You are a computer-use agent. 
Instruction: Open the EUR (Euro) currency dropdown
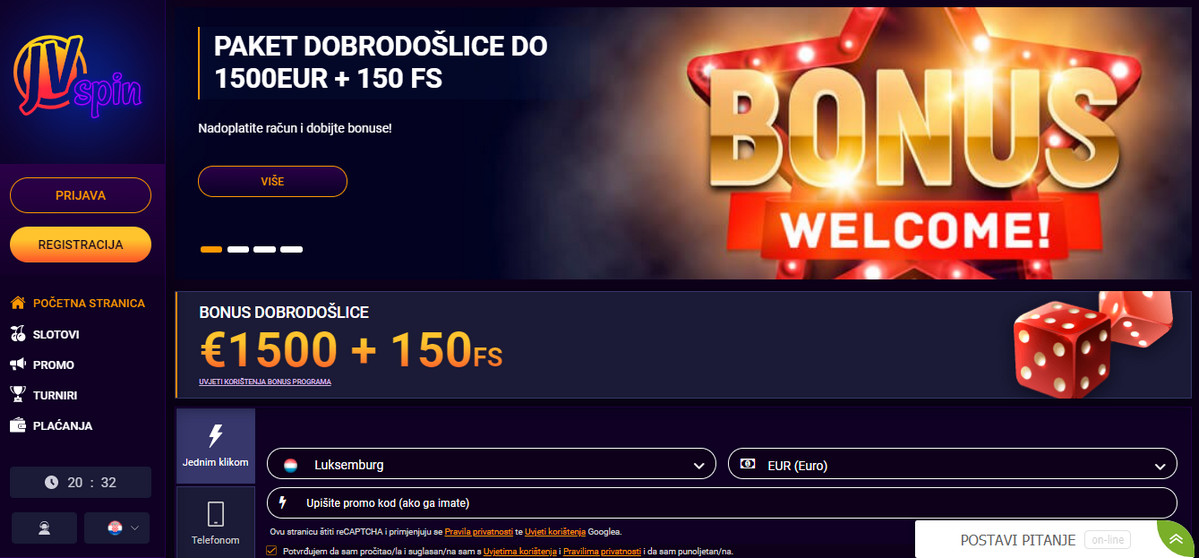point(953,464)
